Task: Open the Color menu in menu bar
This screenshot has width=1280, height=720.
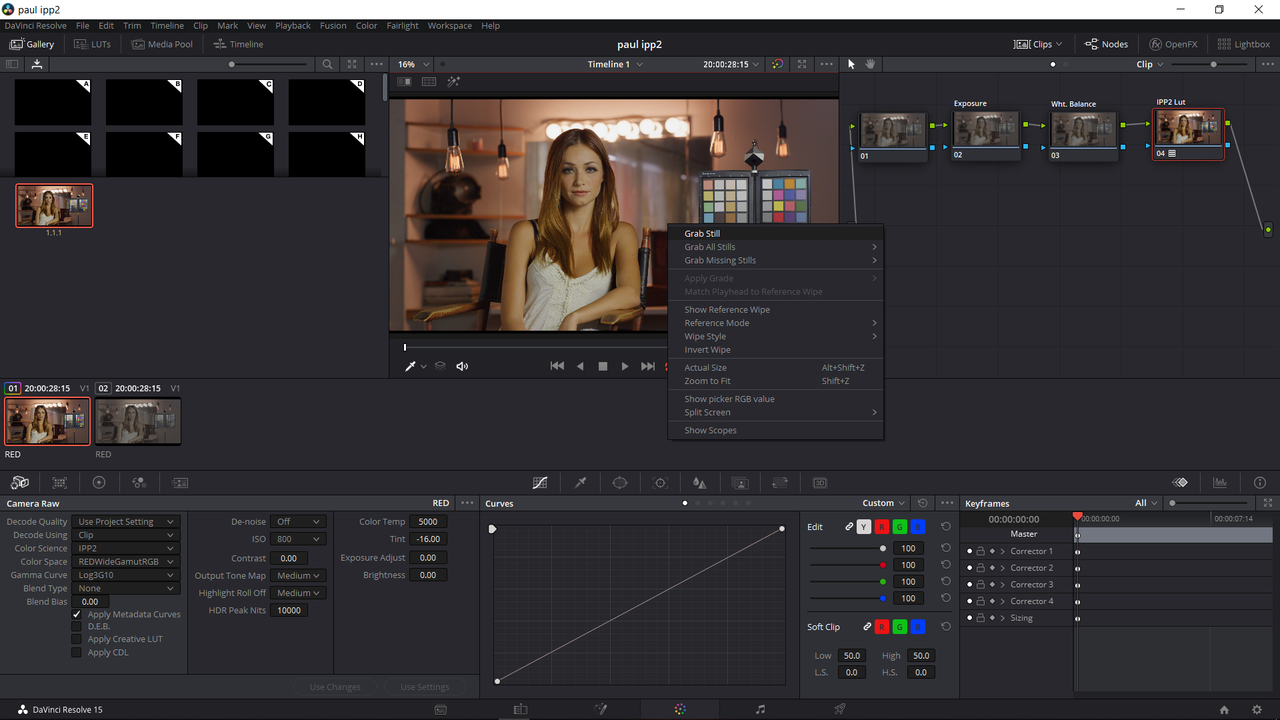Action: coord(367,26)
